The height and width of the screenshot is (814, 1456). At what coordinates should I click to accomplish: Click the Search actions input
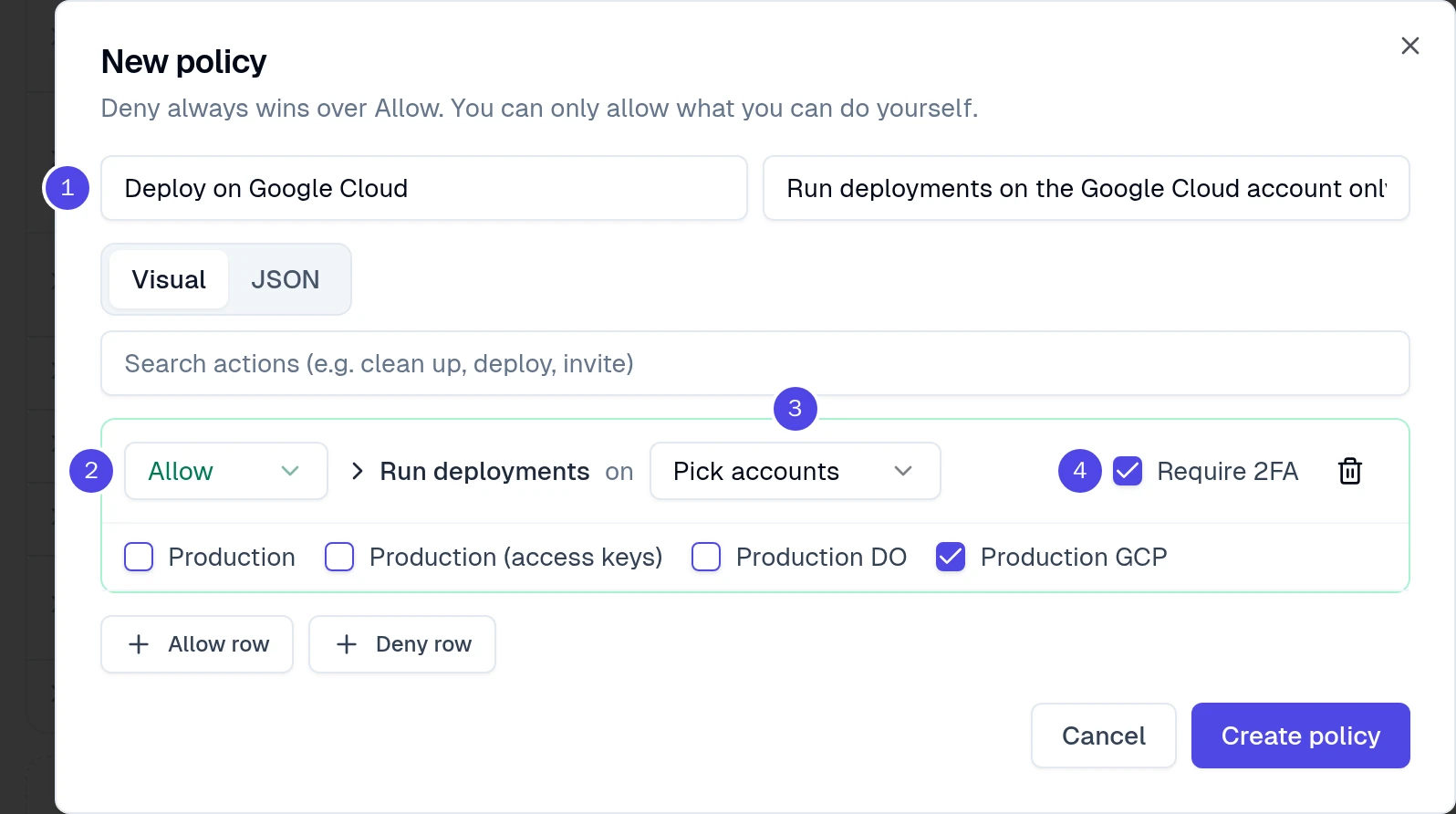pos(755,363)
